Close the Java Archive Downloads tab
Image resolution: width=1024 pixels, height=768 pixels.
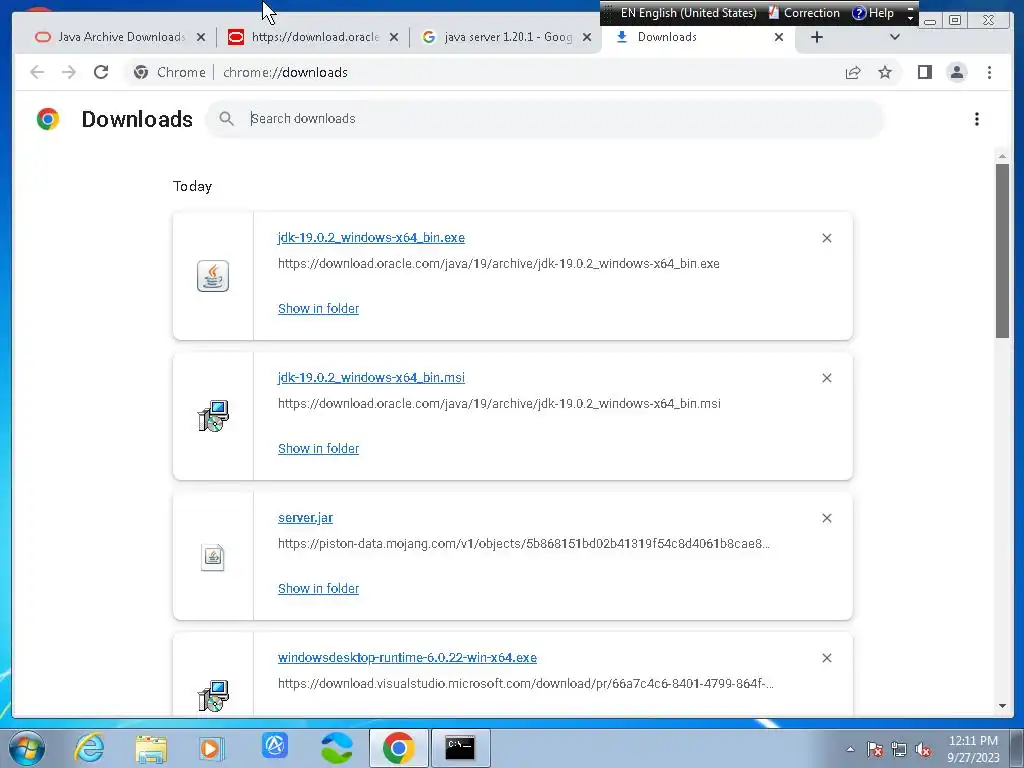point(201,37)
